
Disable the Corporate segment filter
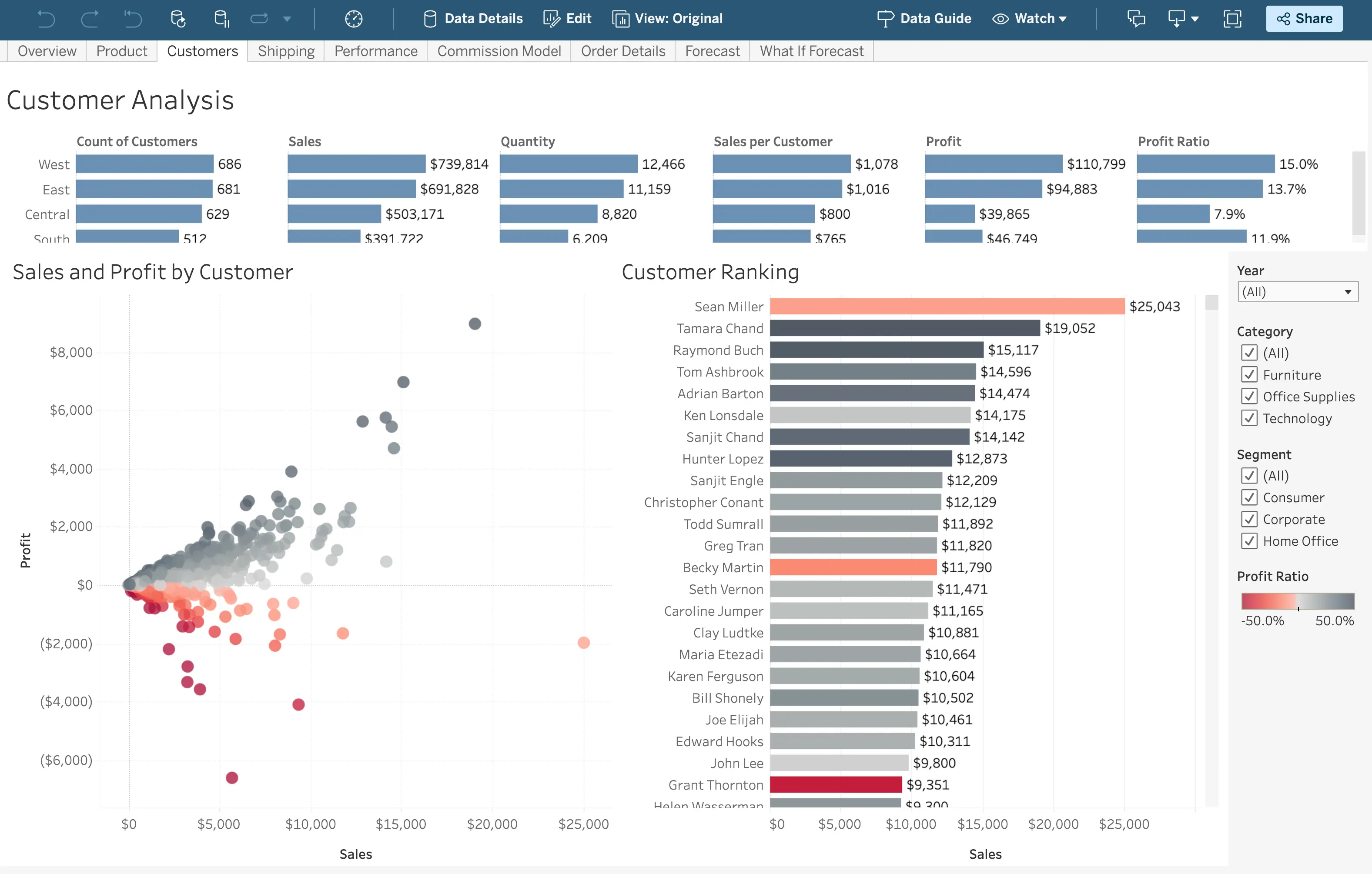click(1249, 519)
